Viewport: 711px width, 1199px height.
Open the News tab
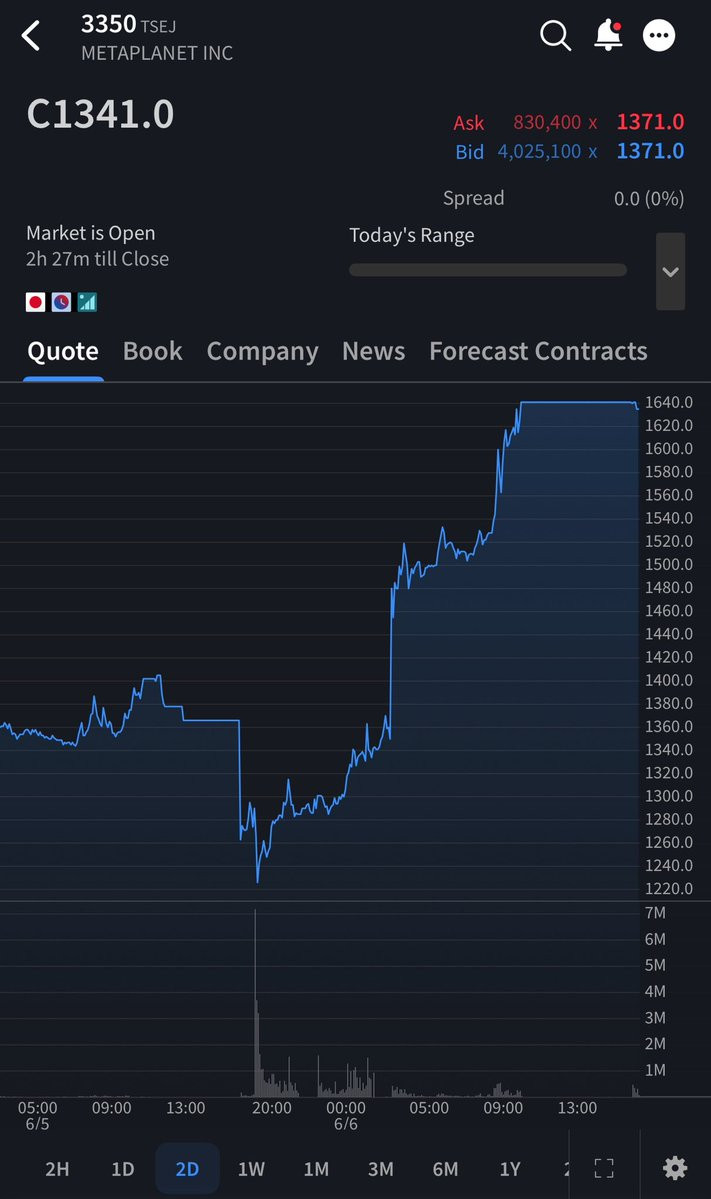(373, 351)
